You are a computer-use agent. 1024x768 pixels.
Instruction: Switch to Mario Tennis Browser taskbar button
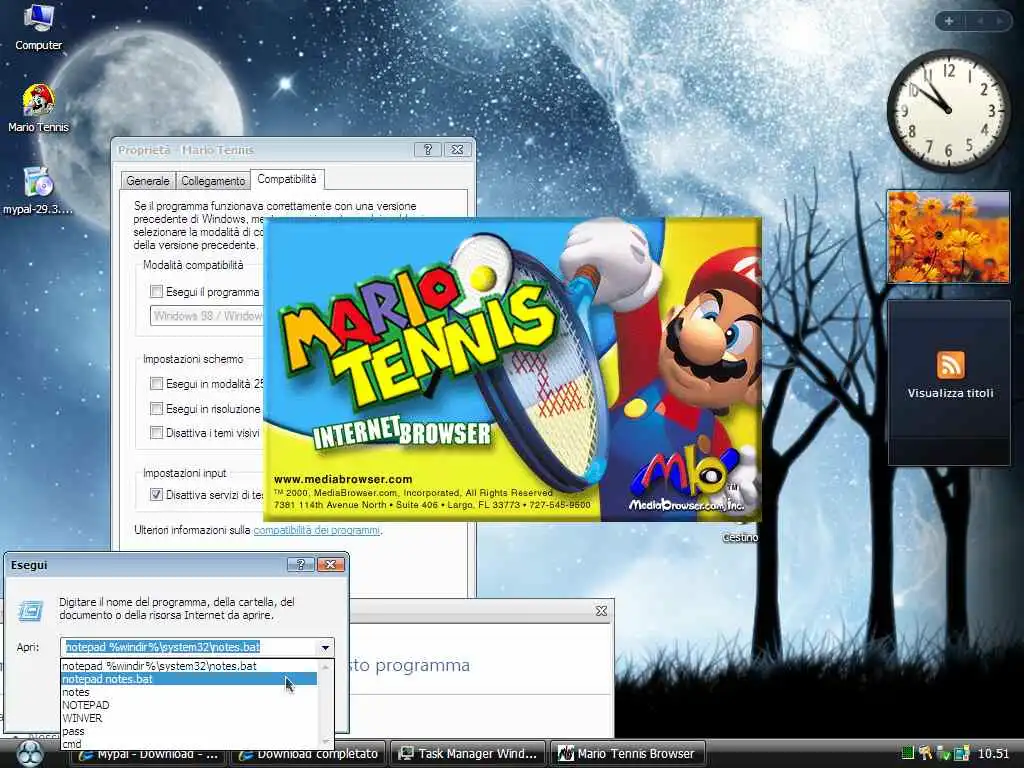click(630, 754)
